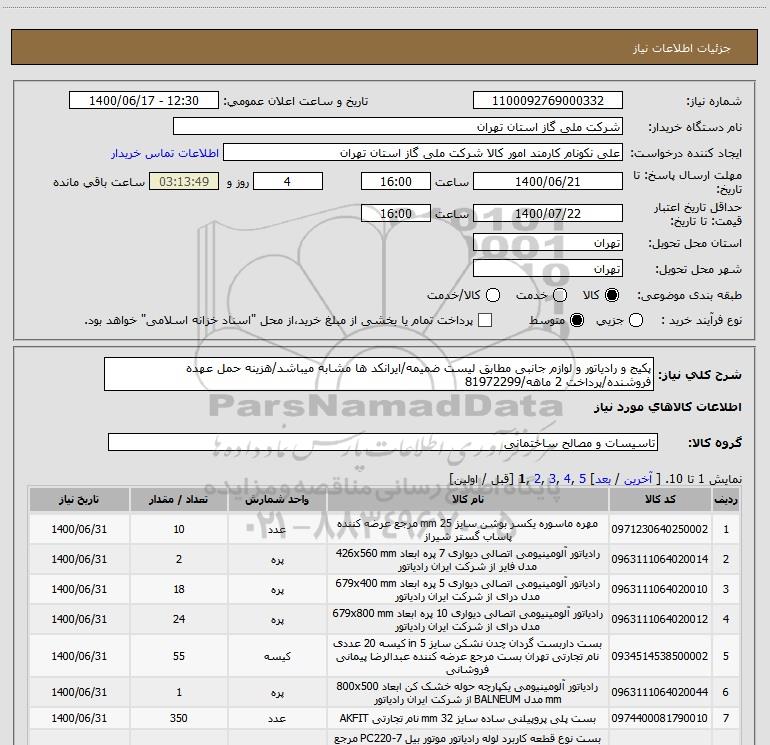Go to page 5 of the items list
Screen dimensions: 770x745
click(x=582, y=478)
